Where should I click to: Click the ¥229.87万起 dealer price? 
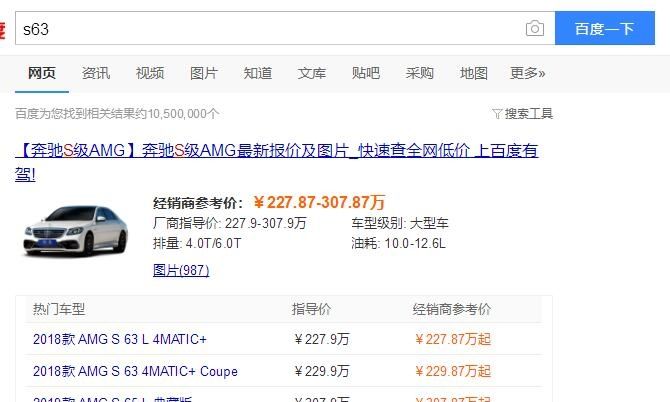453,371
